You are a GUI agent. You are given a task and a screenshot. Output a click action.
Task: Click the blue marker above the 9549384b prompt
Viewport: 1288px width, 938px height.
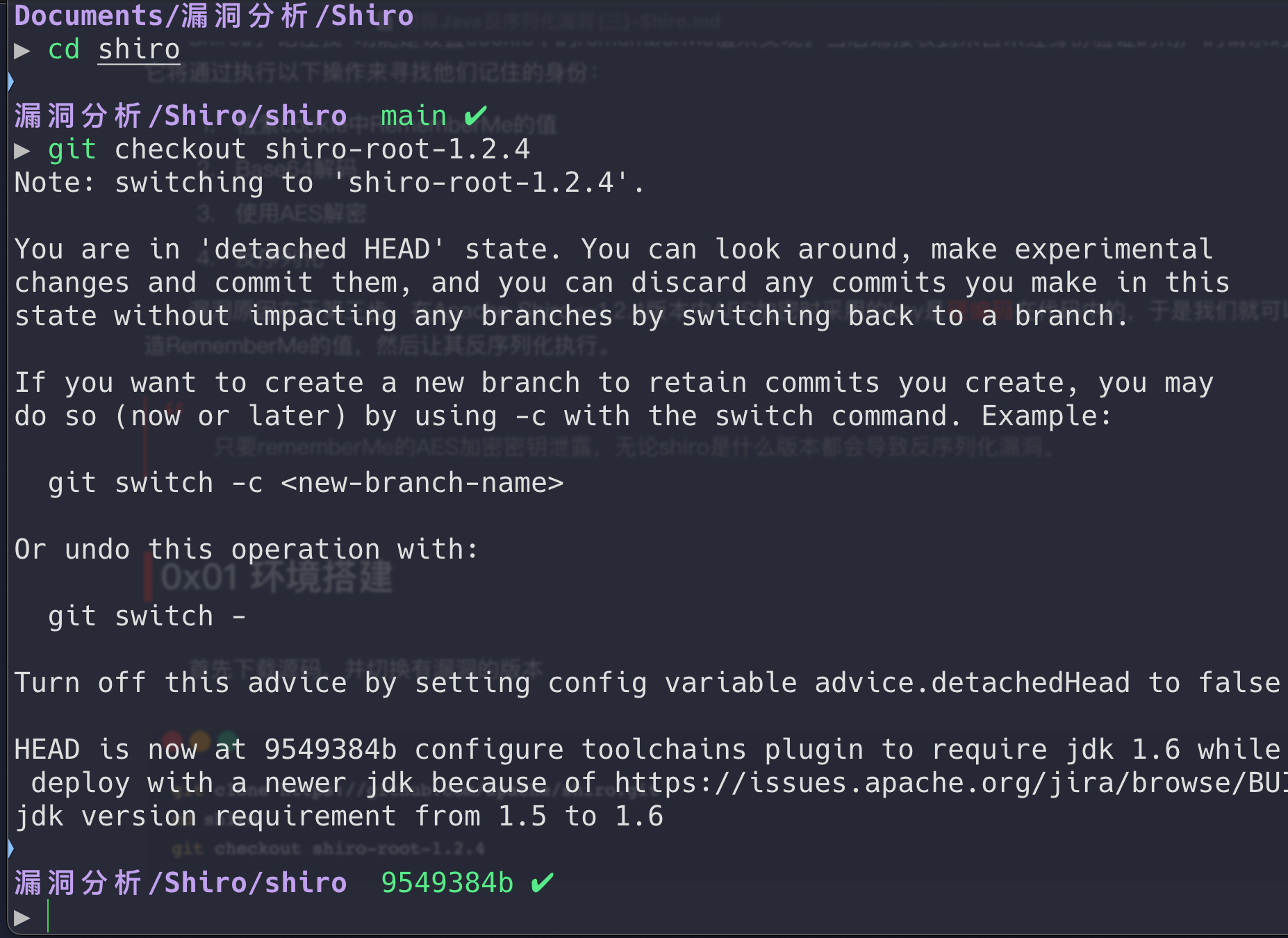[x=10, y=848]
